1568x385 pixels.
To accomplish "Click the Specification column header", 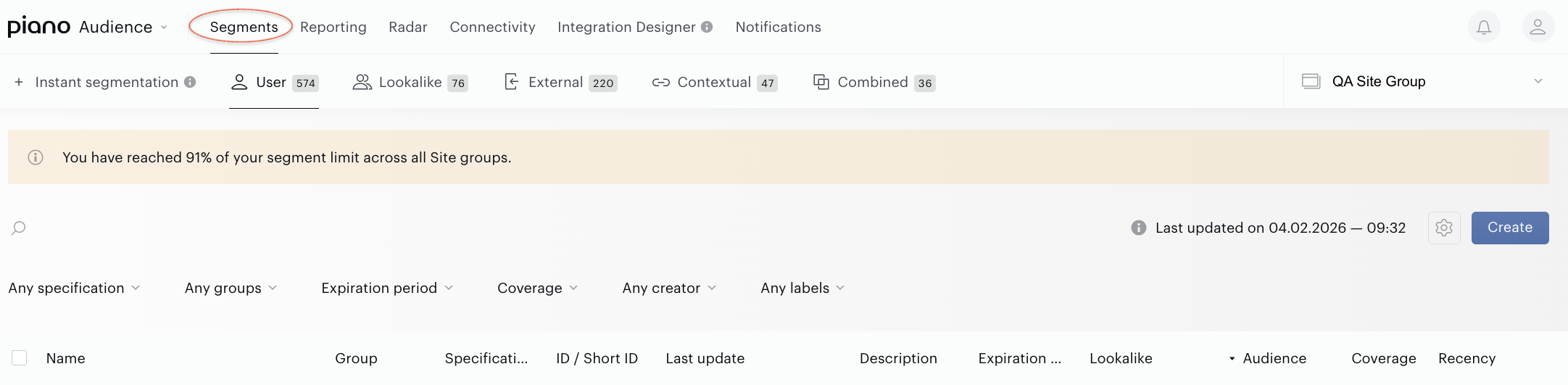I will pos(486,358).
